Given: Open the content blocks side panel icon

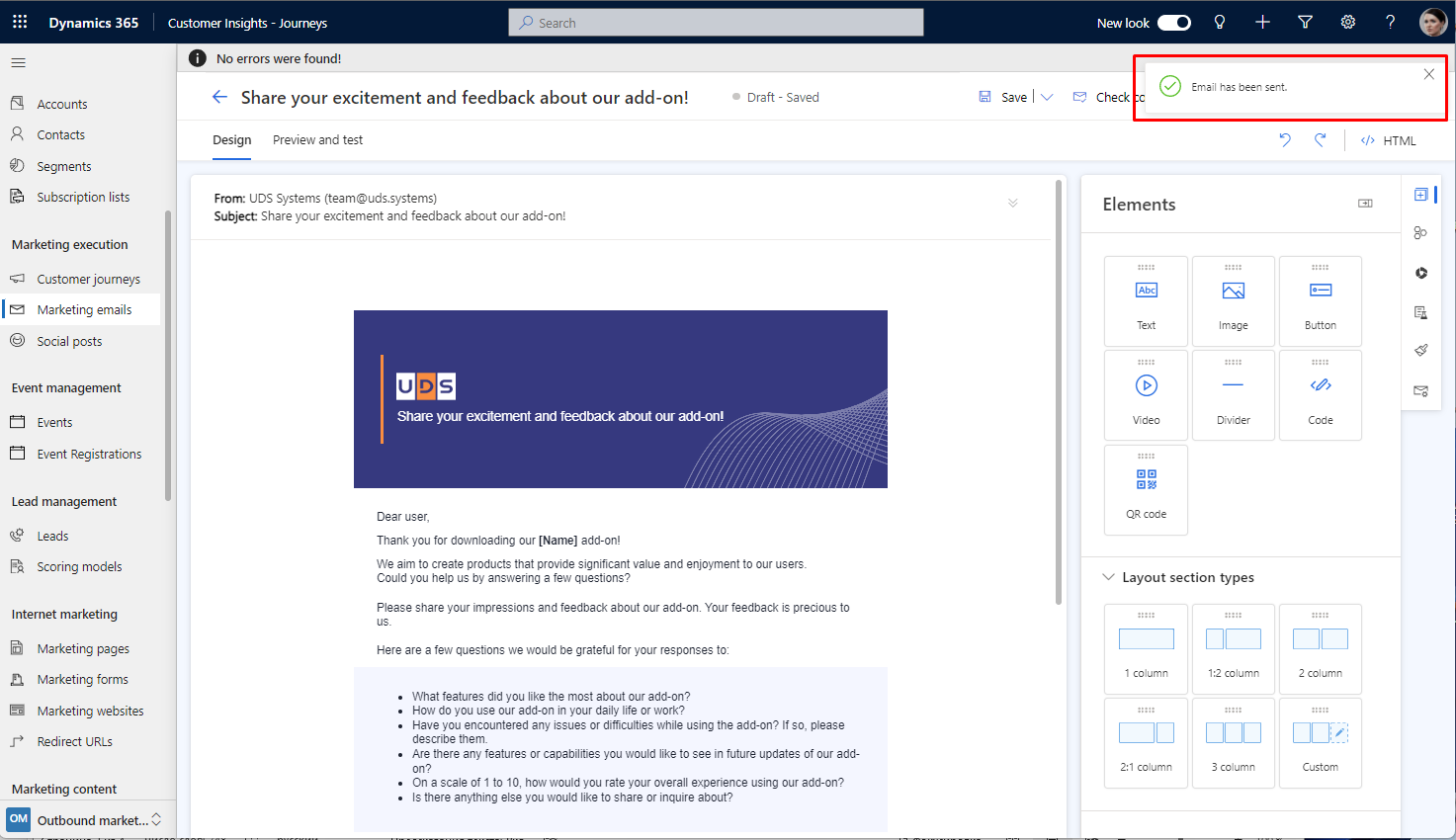Looking at the screenshot, I should (x=1420, y=273).
